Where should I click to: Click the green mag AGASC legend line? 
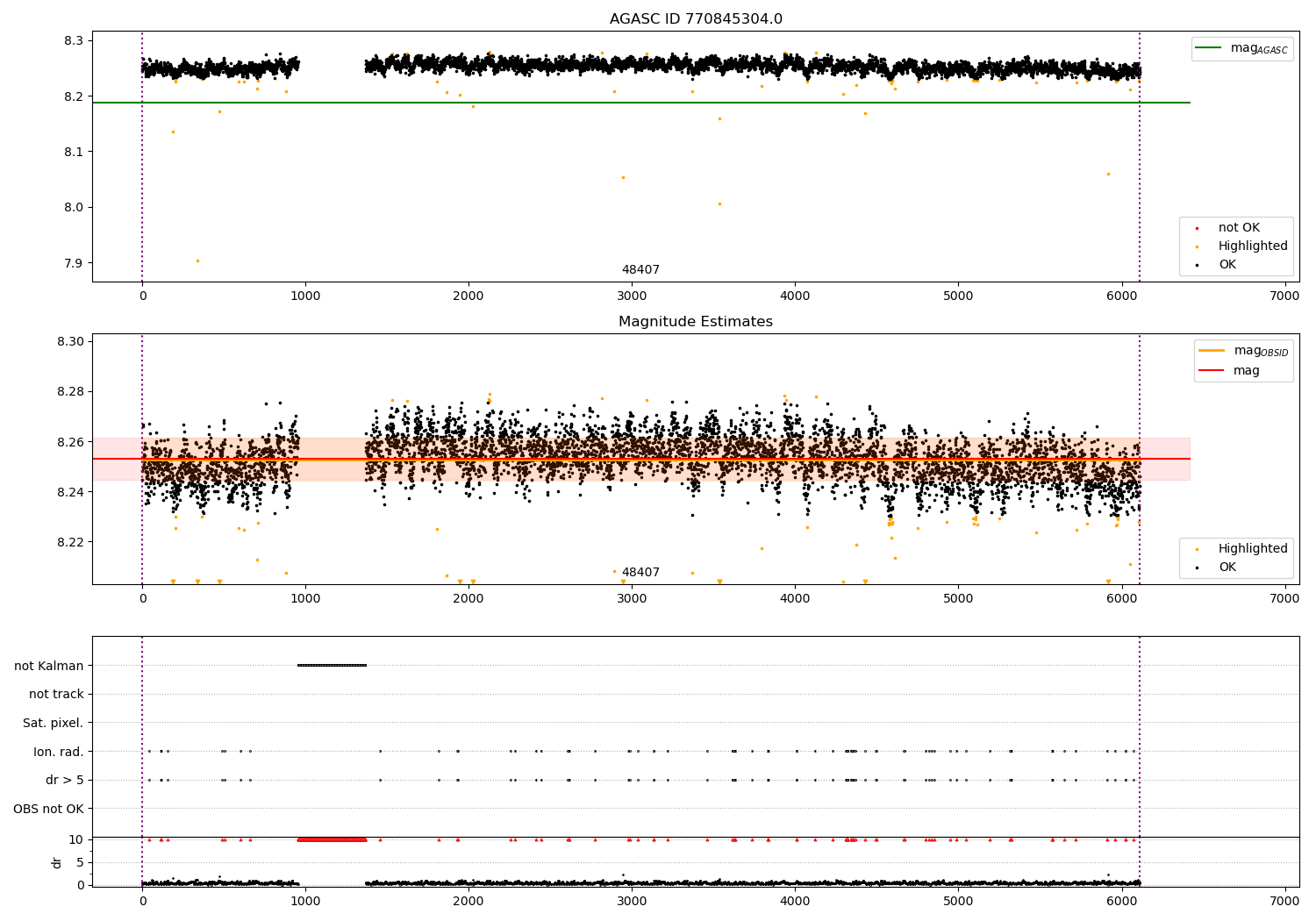(x=1210, y=48)
